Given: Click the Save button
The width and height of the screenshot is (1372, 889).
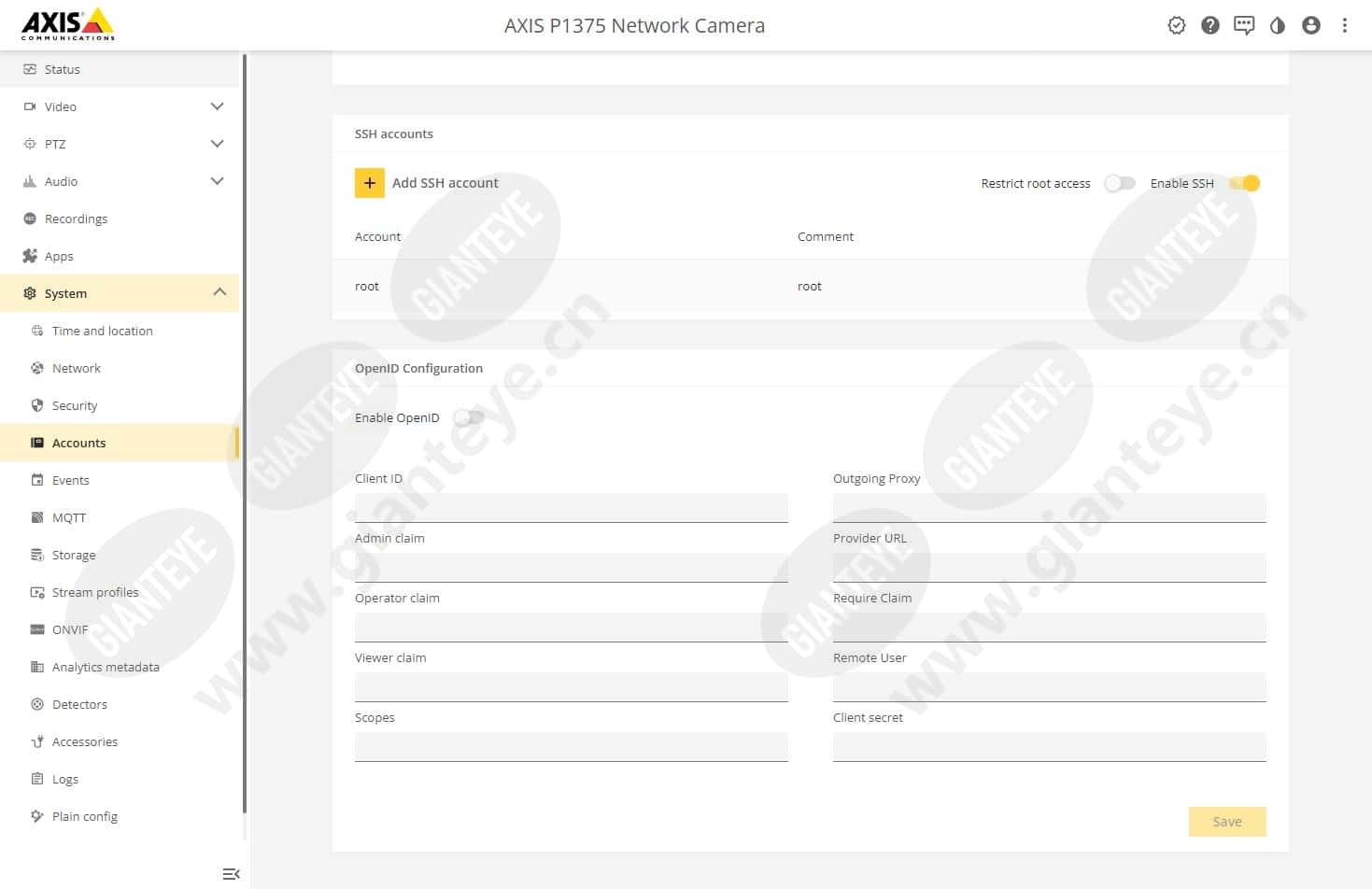Looking at the screenshot, I should point(1227,822).
